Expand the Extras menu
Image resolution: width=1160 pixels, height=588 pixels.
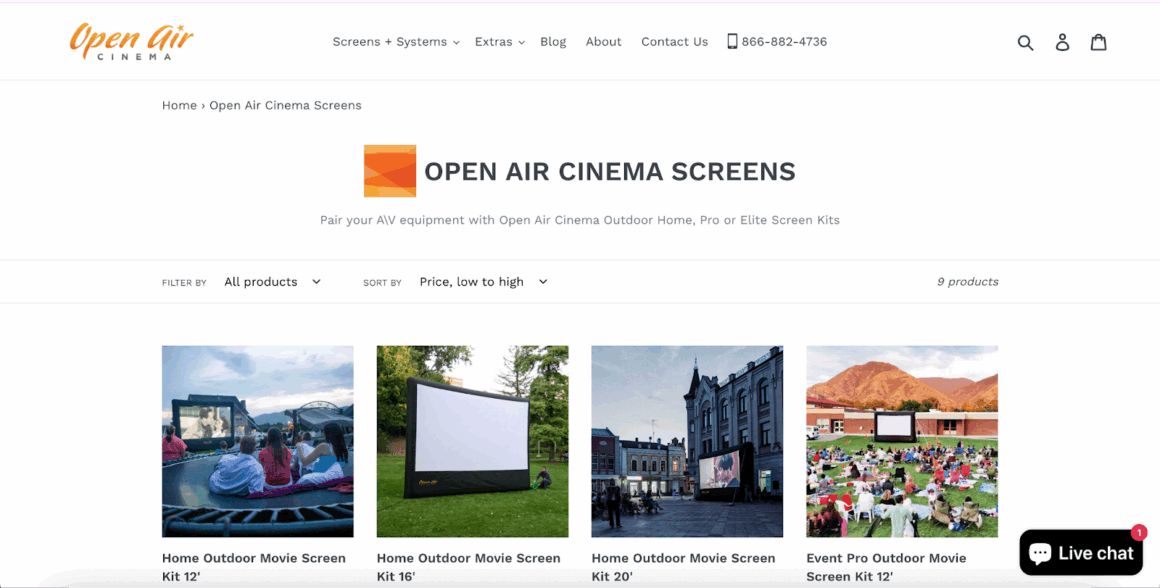[x=499, y=42]
